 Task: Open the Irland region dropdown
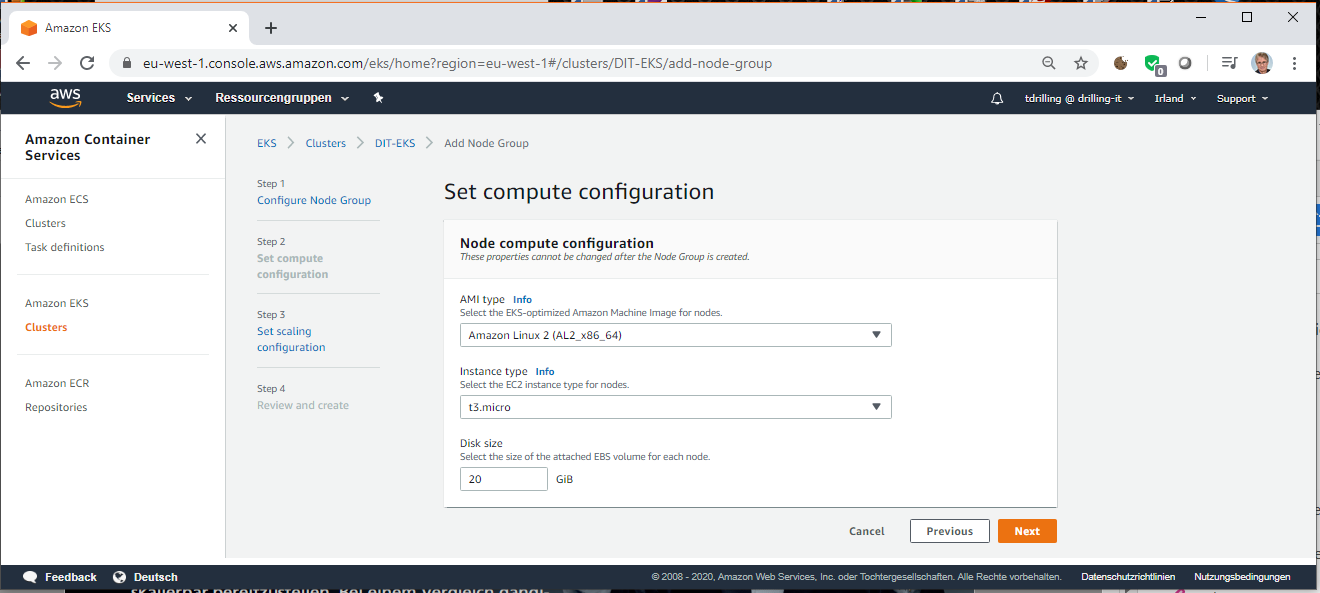tap(1175, 98)
